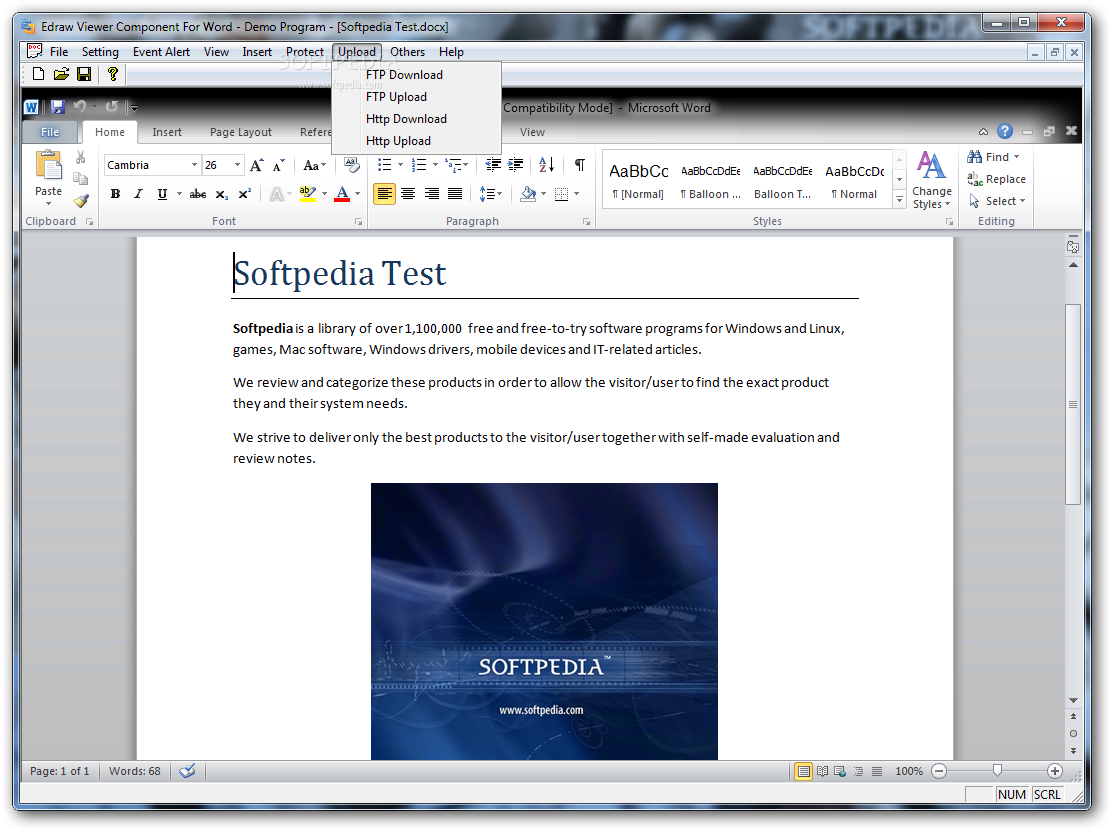1112x831 pixels.
Task: Click the zoom slider thumb
Action: pos(997,770)
